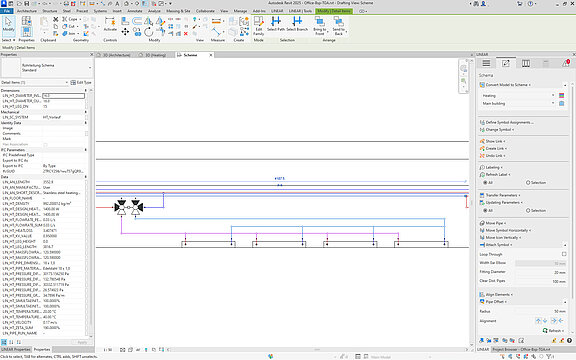Click the diameter input field in Properties

point(64,96)
